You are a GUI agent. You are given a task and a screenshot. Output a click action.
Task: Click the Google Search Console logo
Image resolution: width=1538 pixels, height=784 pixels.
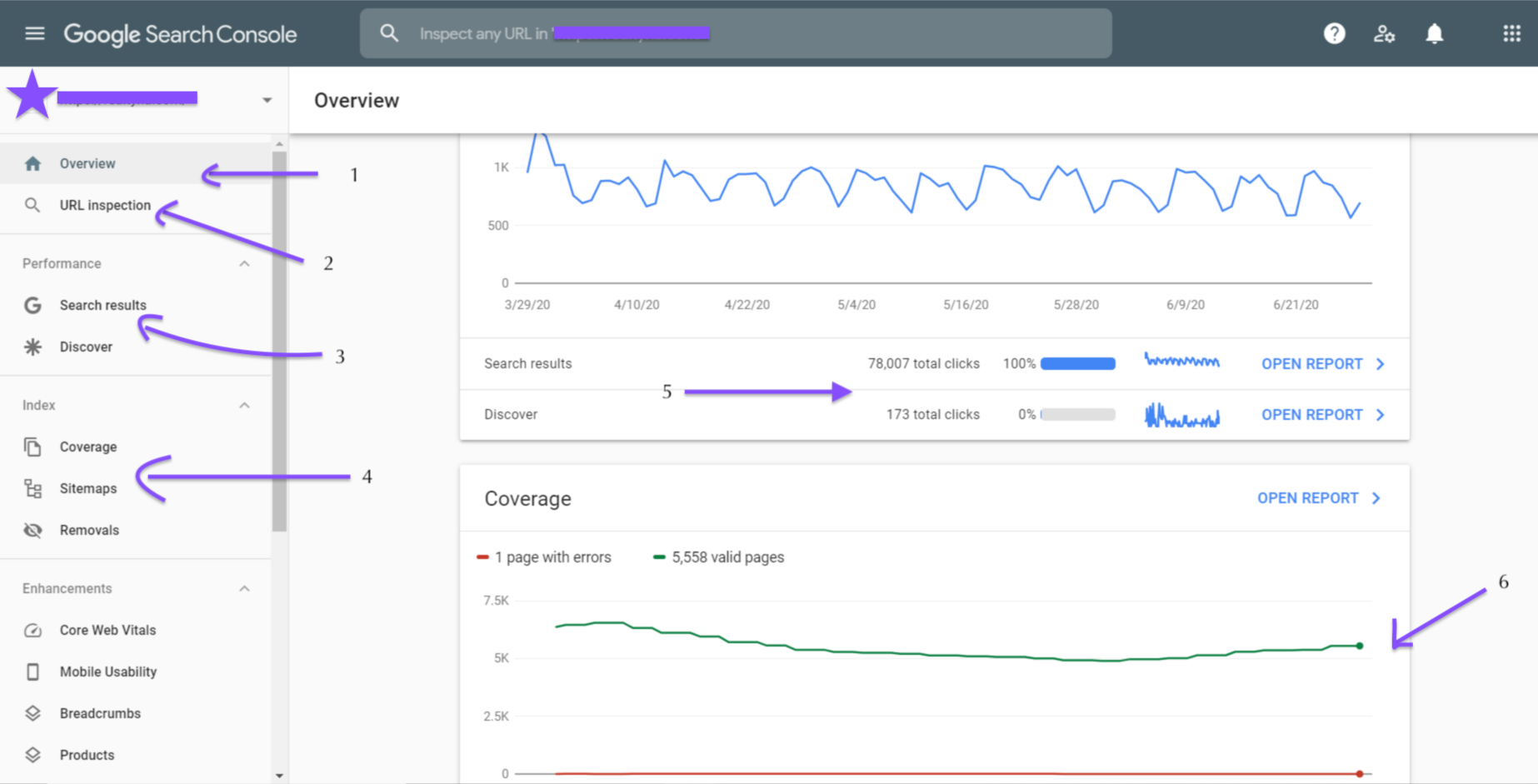click(x=180, y=34)
